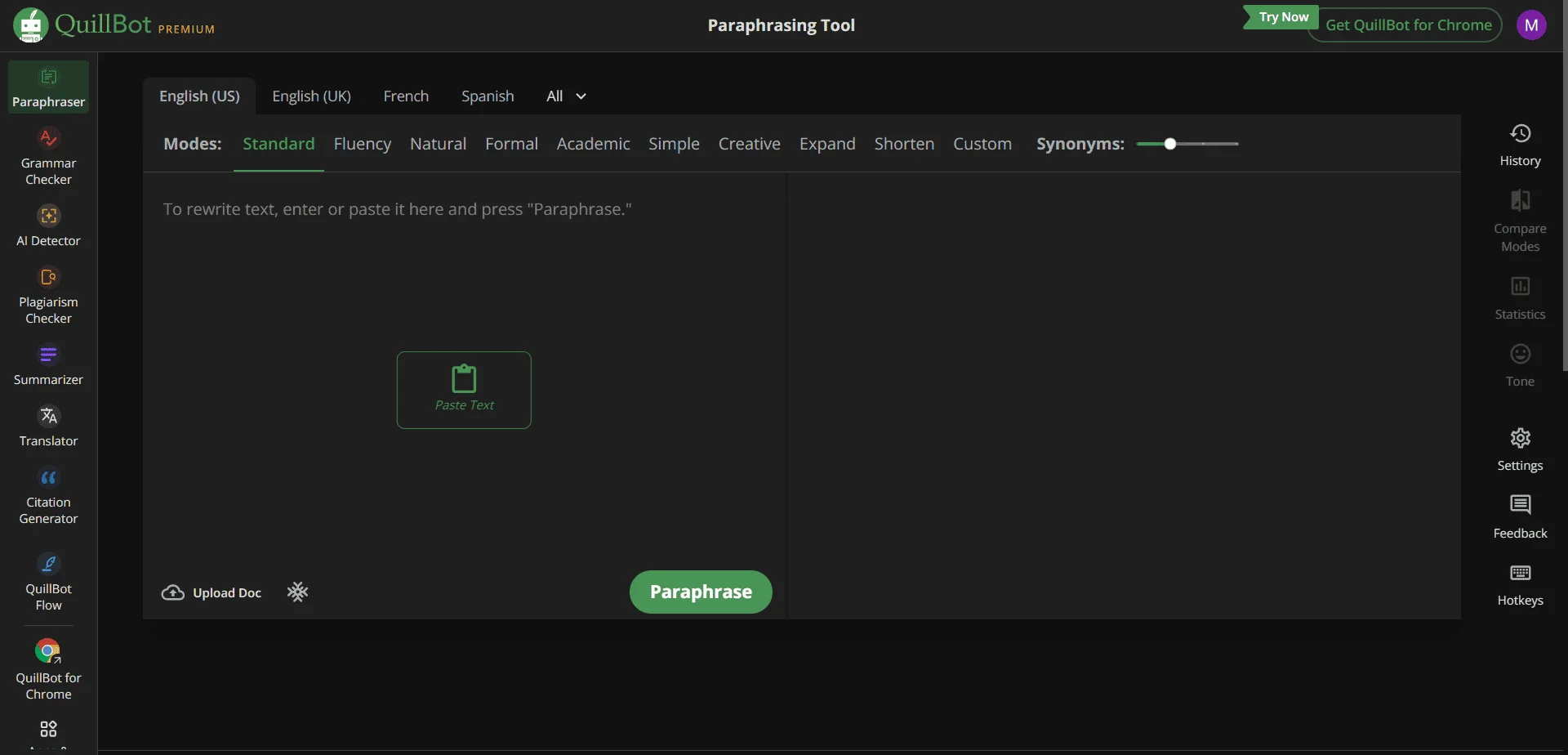Click the Paste Text button
Screen dimensions: 1568x755
click(x=464, y=390)
